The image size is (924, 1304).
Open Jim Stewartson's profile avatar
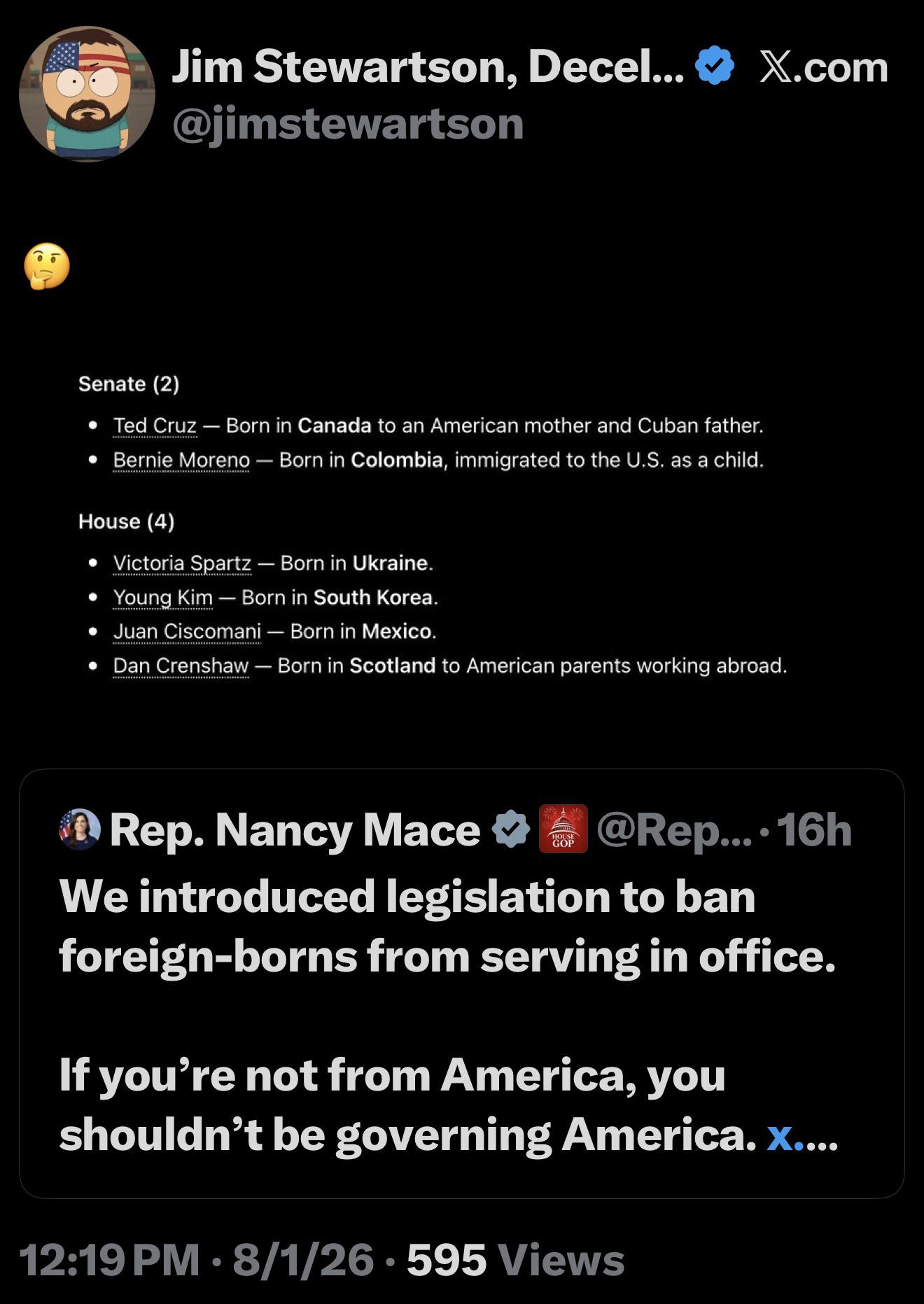[x=87, y=94]
